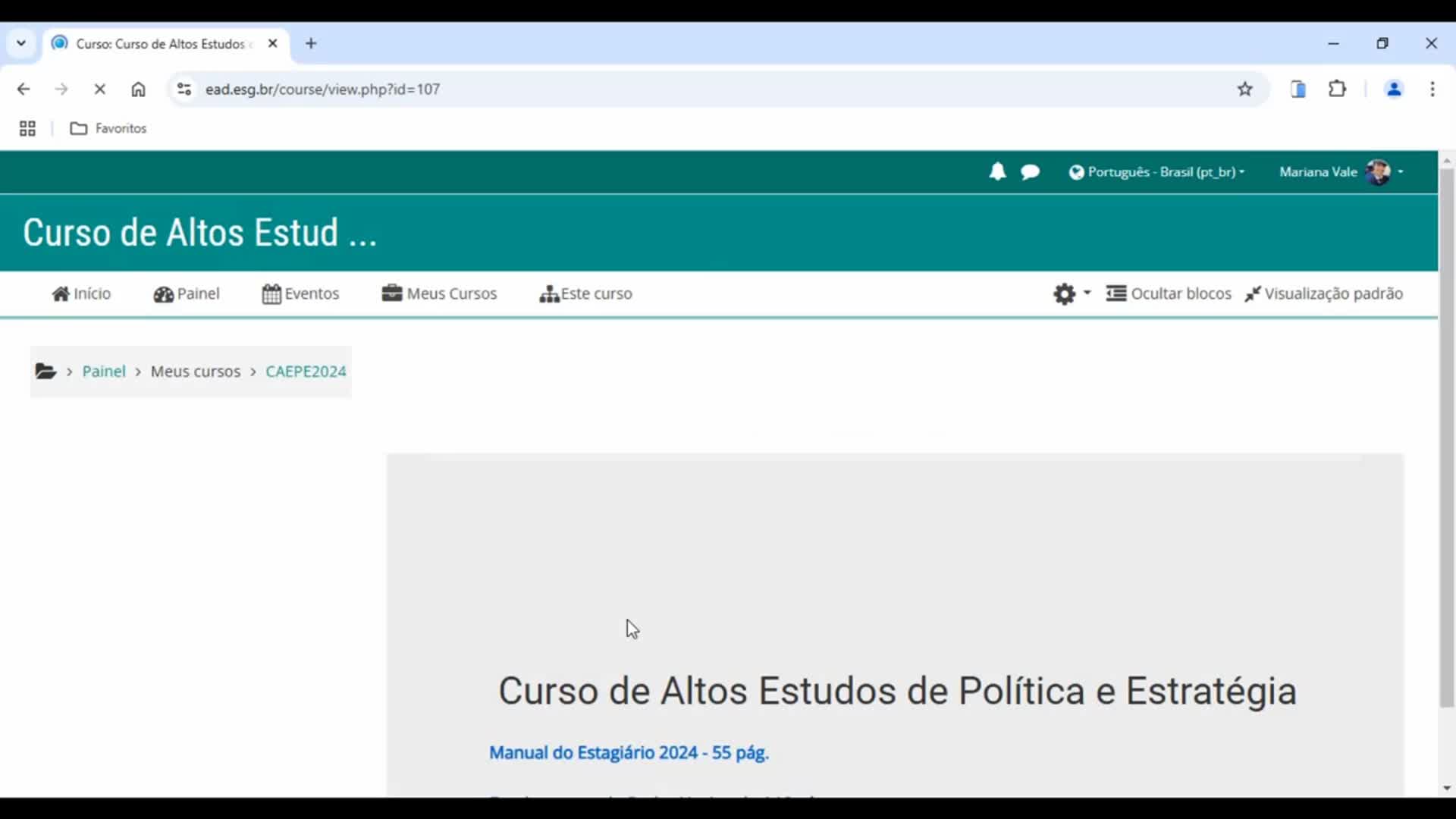
Task: Open the messages speech bubble icon
Action: coord(1030,172)
